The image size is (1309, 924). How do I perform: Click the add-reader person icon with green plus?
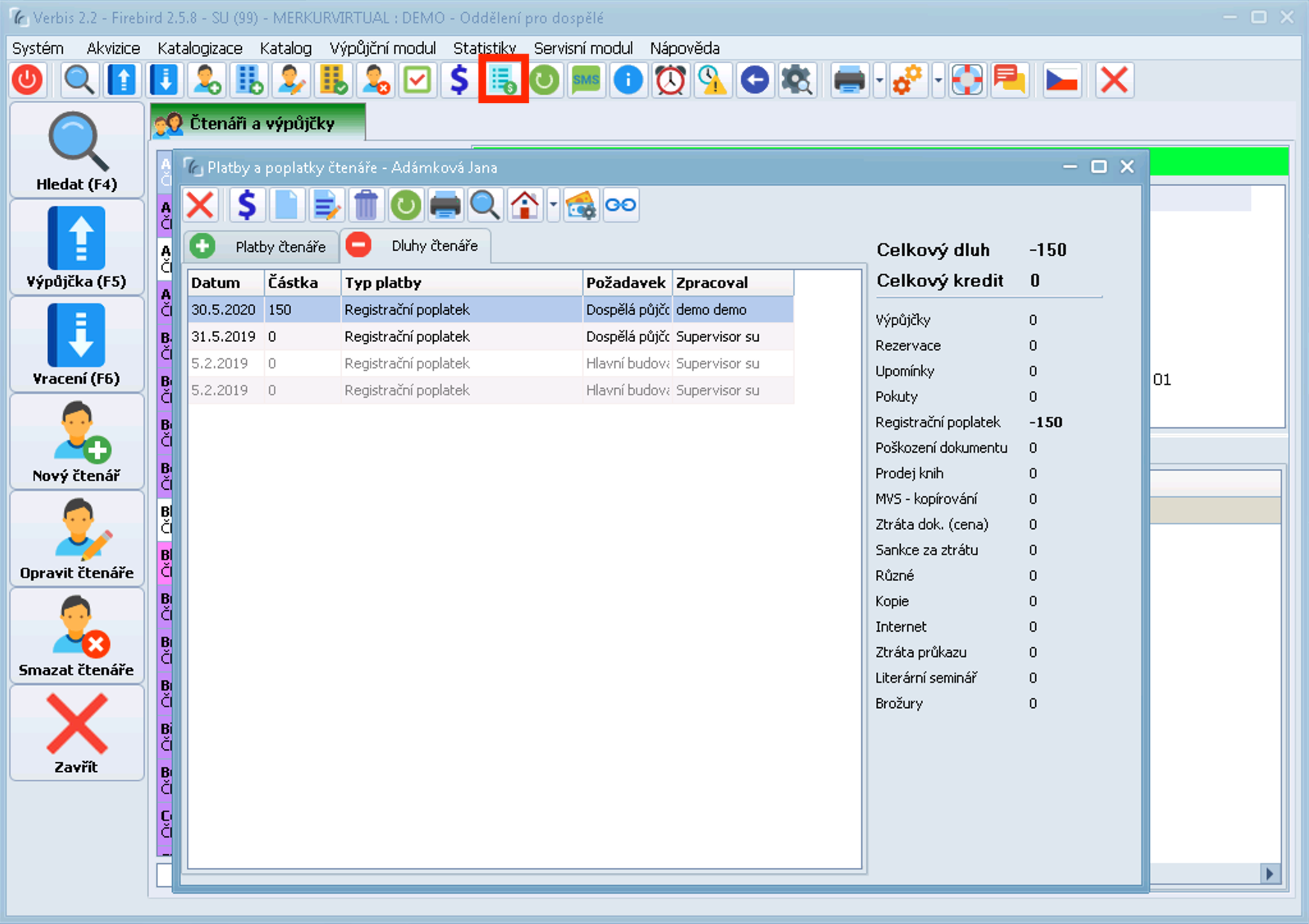point(206,81)
